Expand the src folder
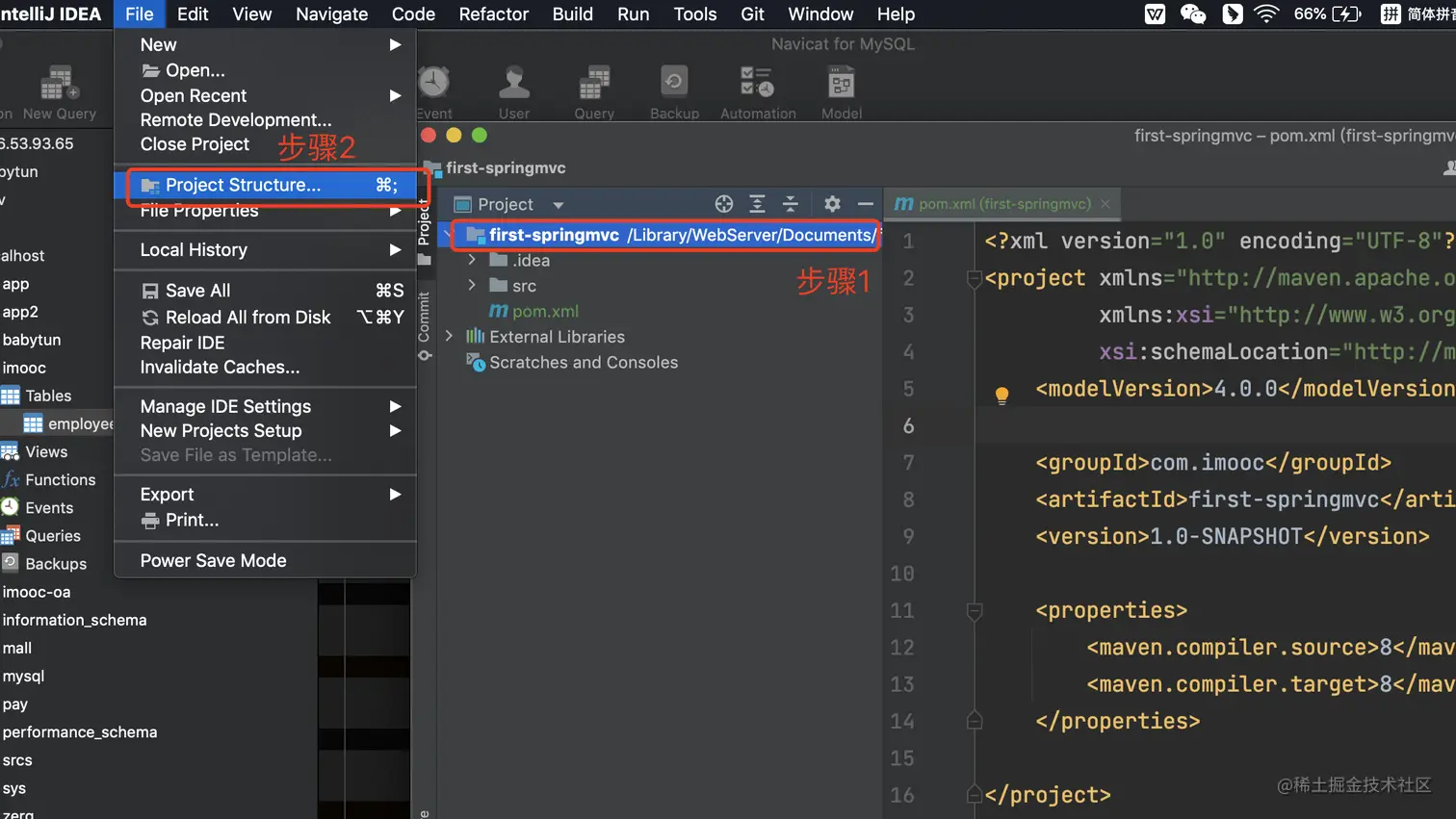The width and height of the screenshot is (1456, 819). (472, 286)
